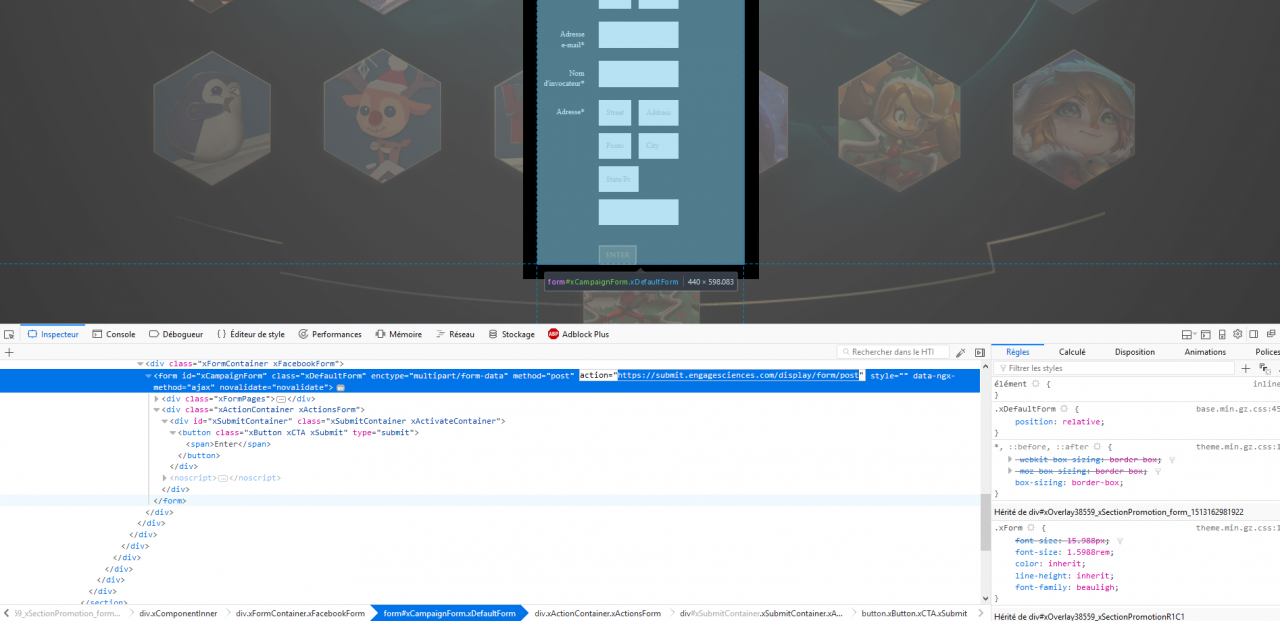Click the ellipsis badge inside noscript

pyautogui.click(x=223, y=478)
